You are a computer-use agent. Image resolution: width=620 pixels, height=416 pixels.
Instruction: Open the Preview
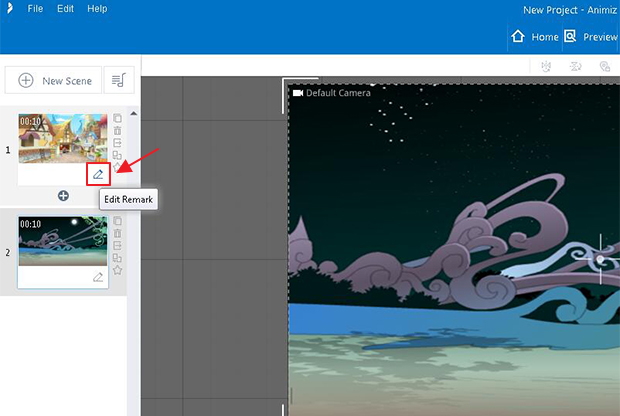tap(591, 37)
